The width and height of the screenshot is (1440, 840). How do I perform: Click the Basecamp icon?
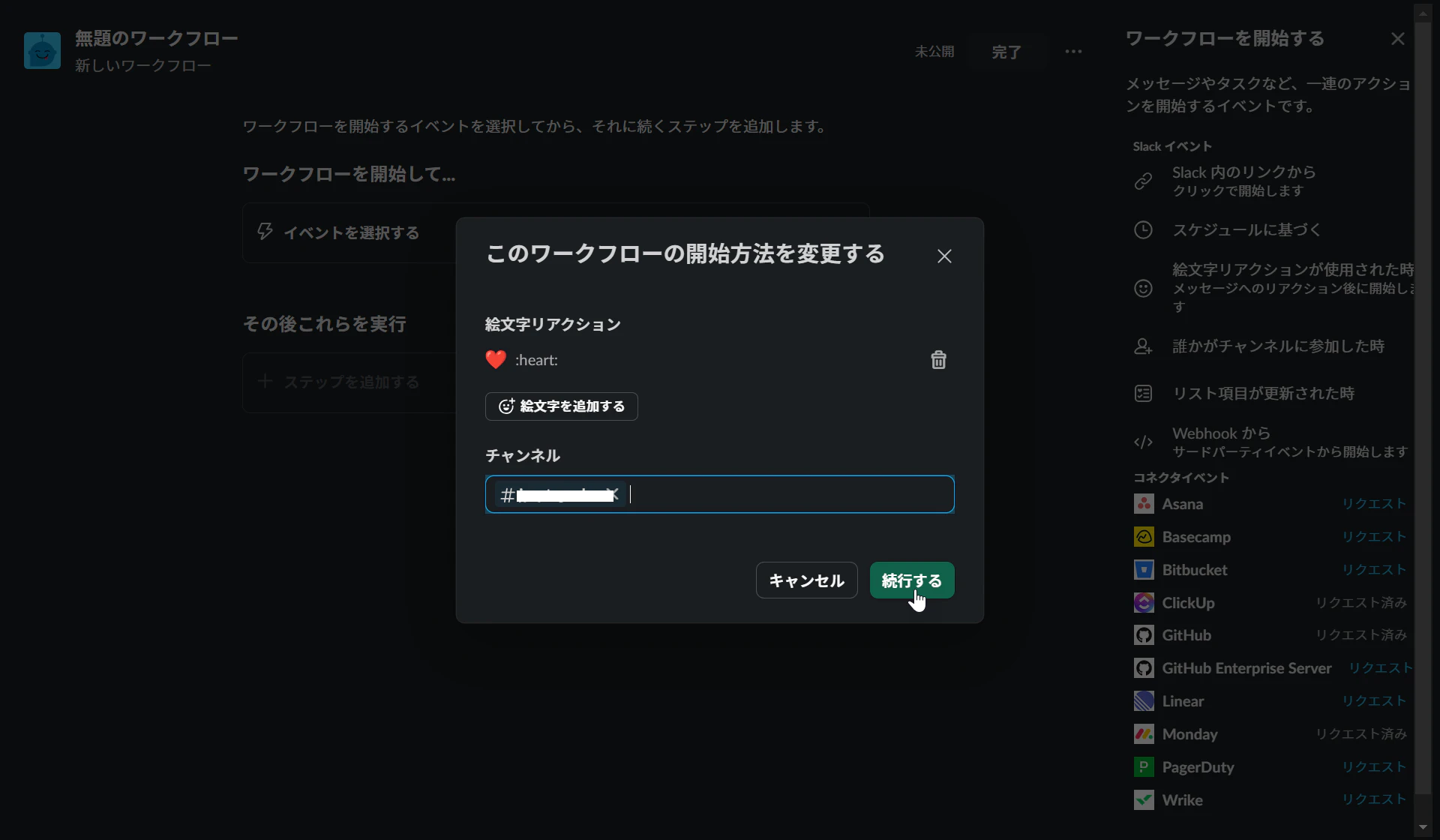point(1144,537)
